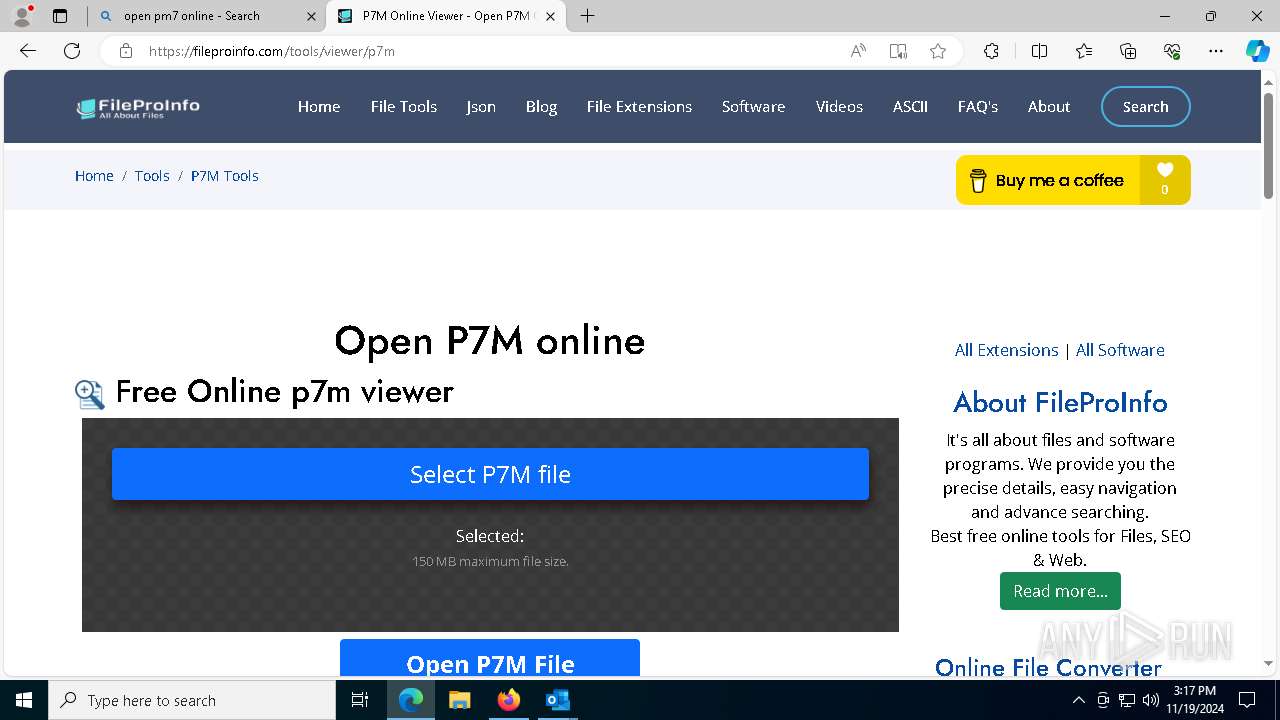Open Copilot sidebar icon
The height and width of the screenshot is (720, 1280).
(1257, 51)
